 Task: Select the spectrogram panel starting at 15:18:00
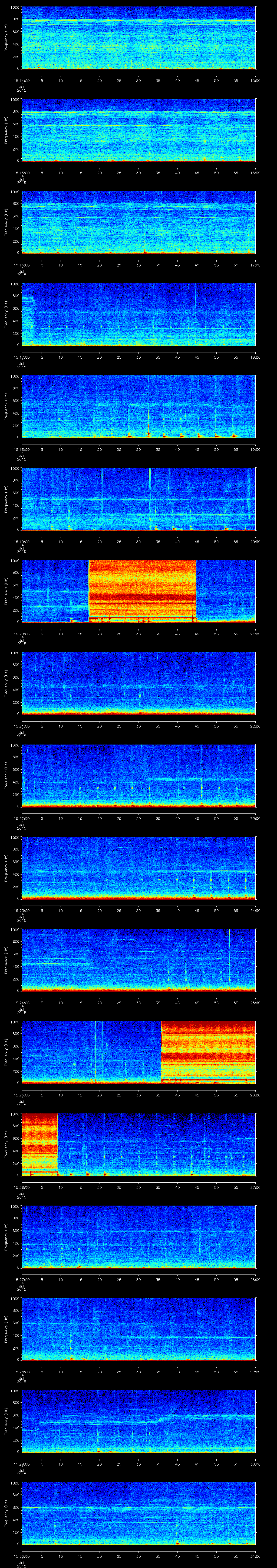click(x=138, y=407)
